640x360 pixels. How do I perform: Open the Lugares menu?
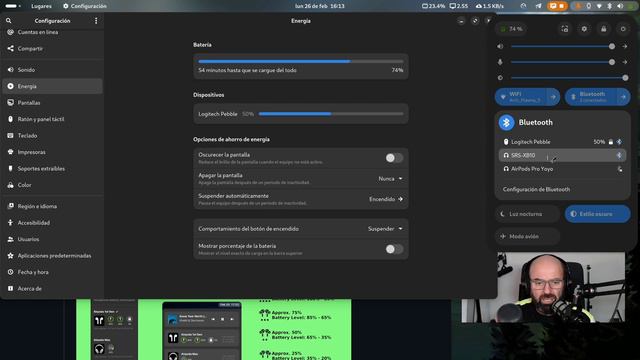pos(41,6)
